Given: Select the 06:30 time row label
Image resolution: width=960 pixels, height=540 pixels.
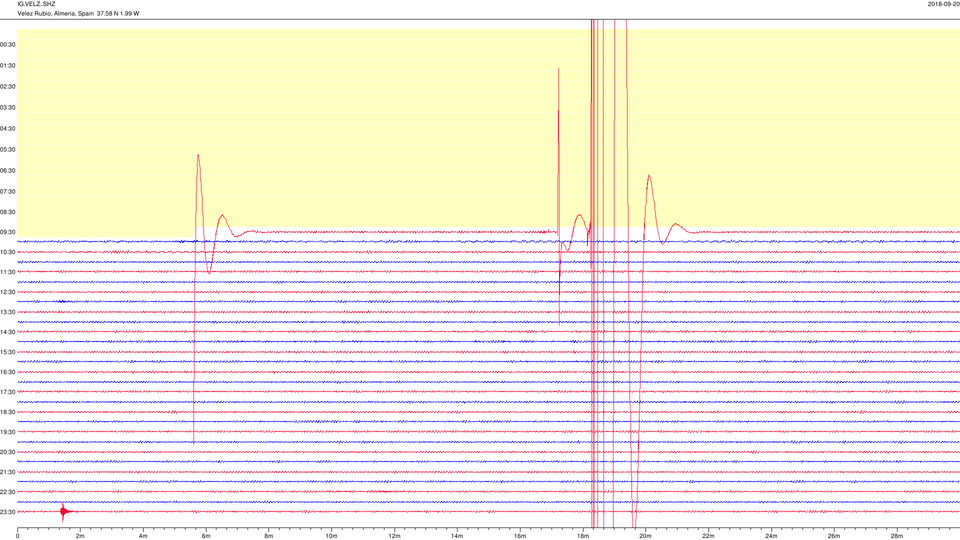Looking at the screenshot, I should pyautogui.click(x=7, y=171).
